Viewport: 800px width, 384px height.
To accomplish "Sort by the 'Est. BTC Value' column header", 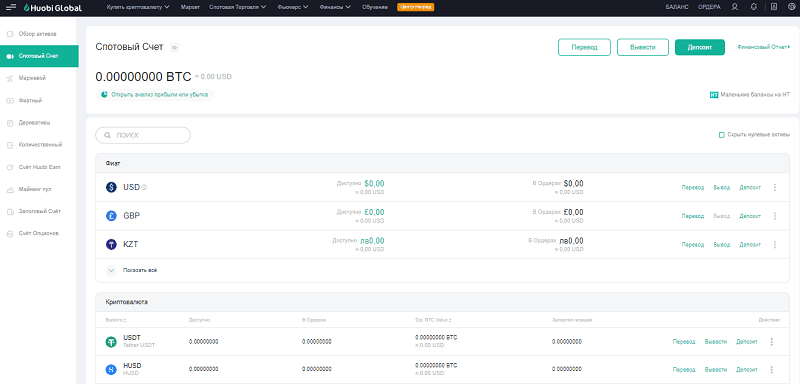I will coord(434,320).
